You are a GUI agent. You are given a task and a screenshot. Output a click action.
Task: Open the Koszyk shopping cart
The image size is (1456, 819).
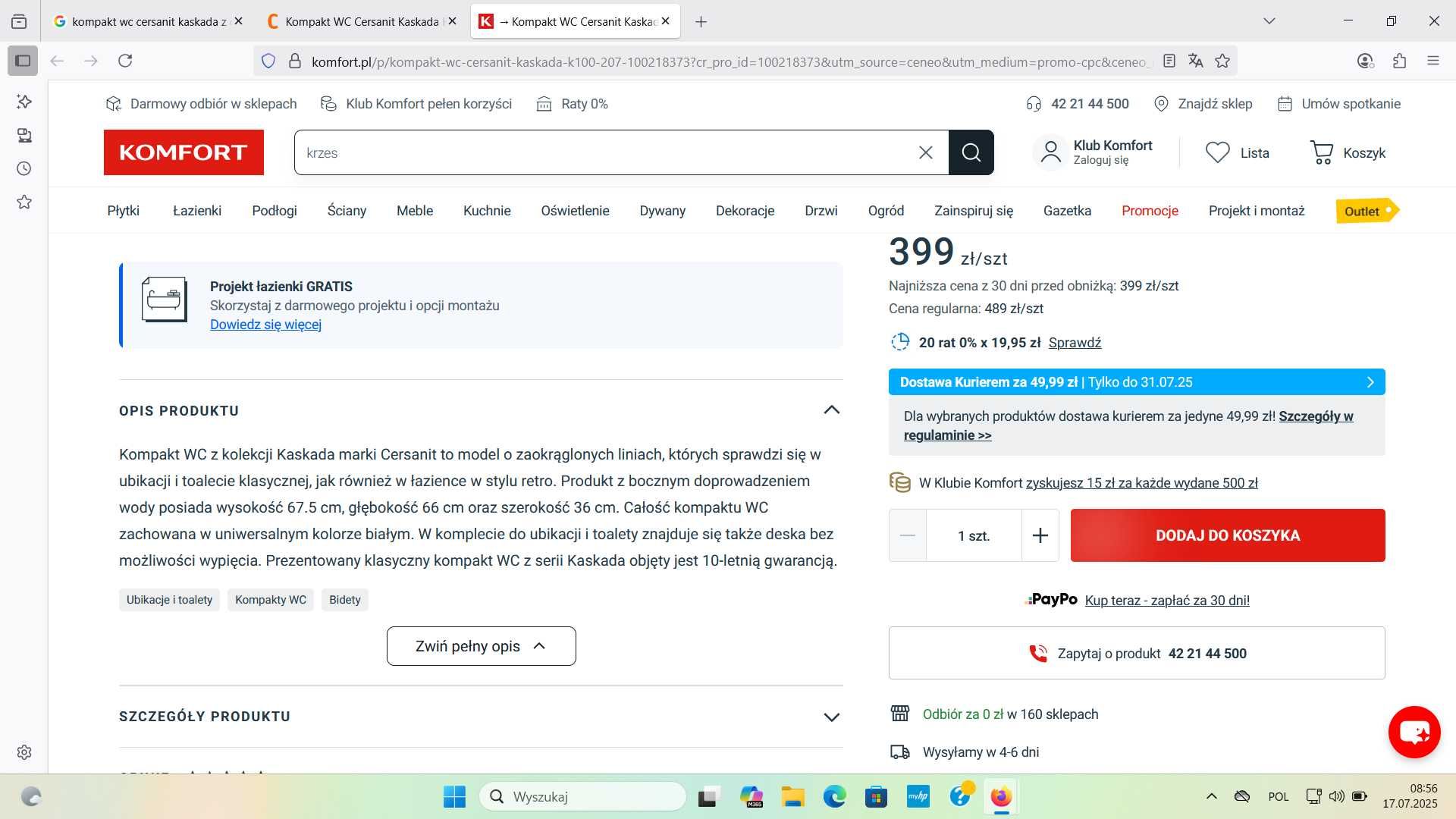(1348, 152)
